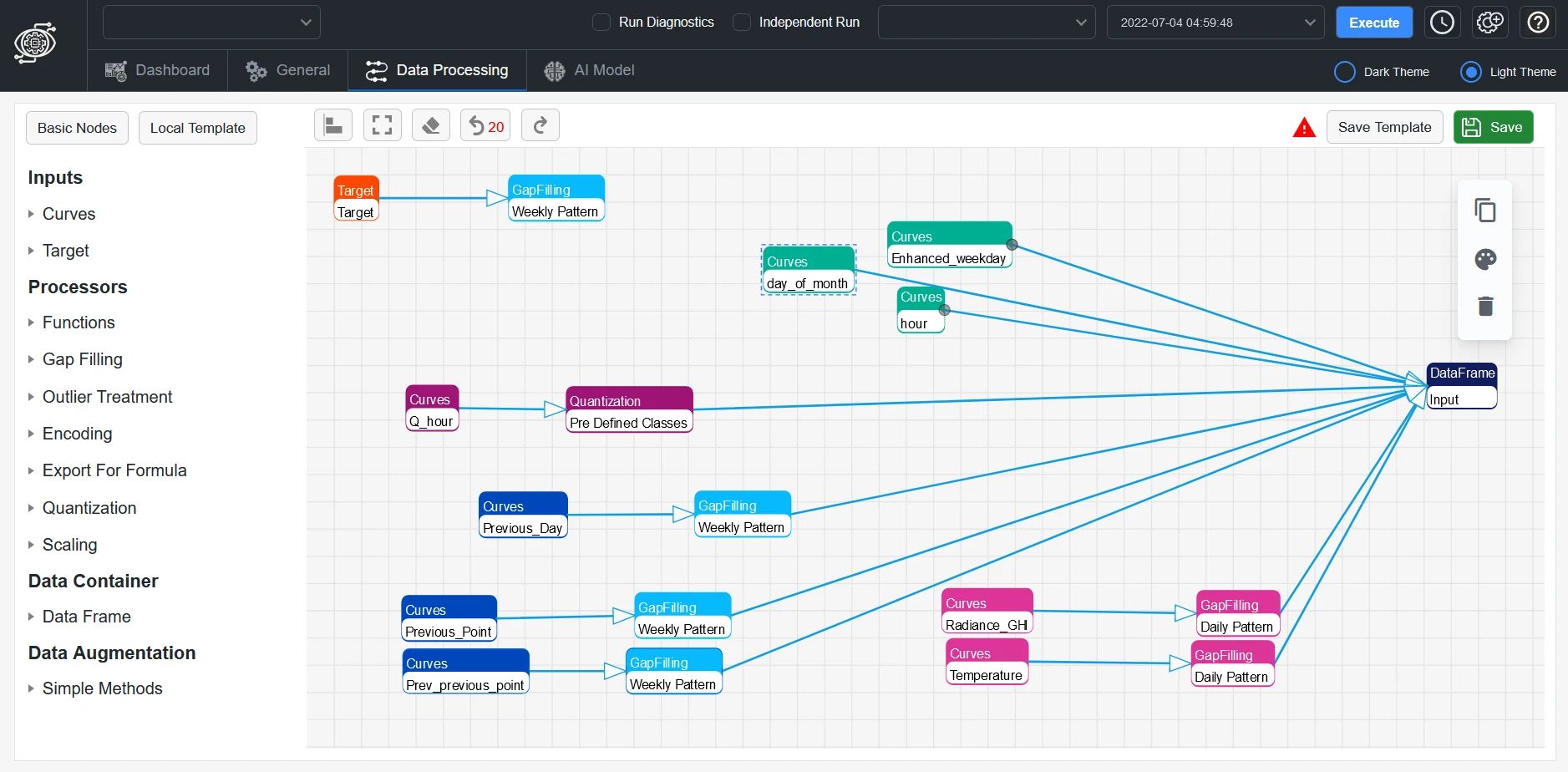
Task: Switch to the Dashboard tab
Action: point(157,70)
